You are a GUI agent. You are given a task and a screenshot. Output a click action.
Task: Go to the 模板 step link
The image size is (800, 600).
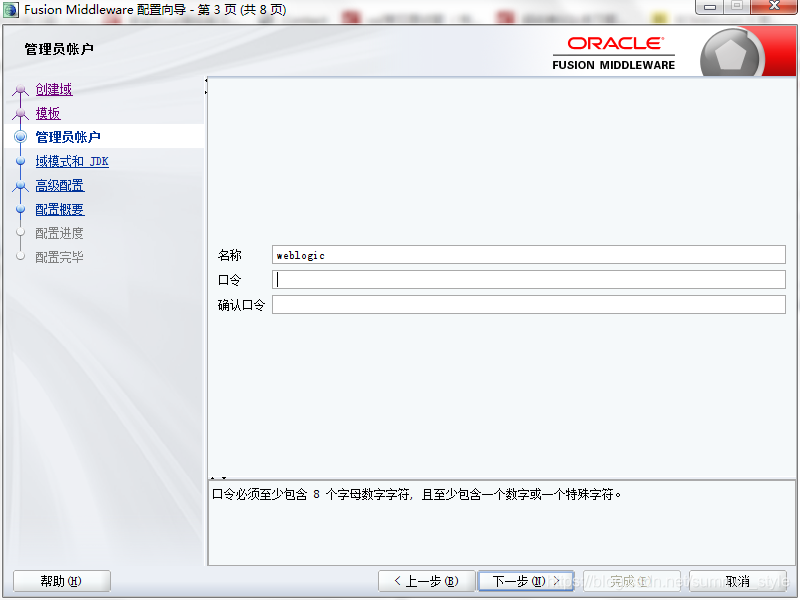48,113
